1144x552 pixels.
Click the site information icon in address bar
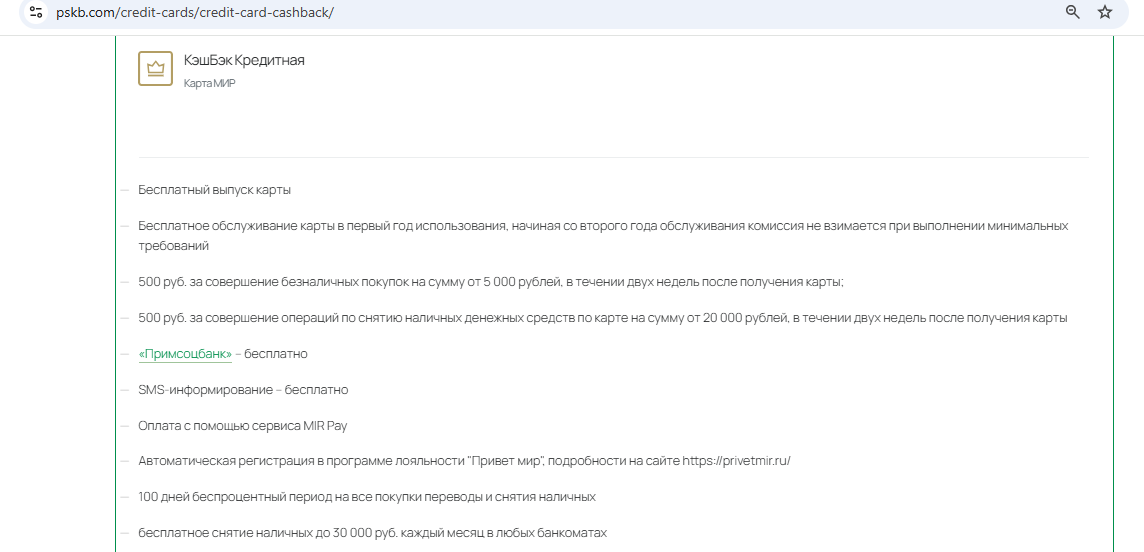point(36,12)
